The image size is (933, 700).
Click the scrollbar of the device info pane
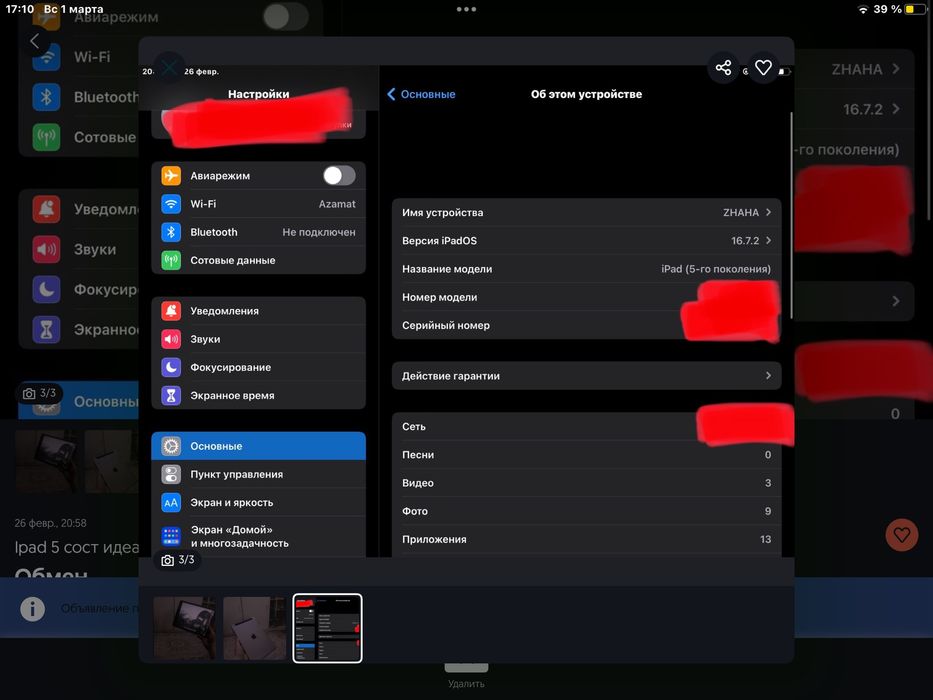791,215
